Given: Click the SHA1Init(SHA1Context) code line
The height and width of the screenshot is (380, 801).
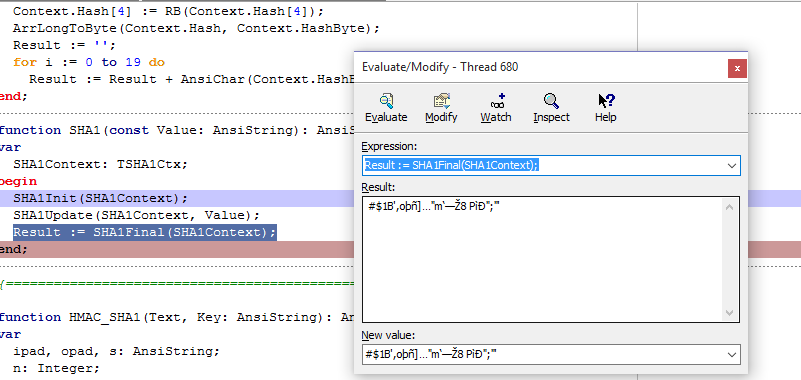Looking at the screenshot, I should coord(101,198).
